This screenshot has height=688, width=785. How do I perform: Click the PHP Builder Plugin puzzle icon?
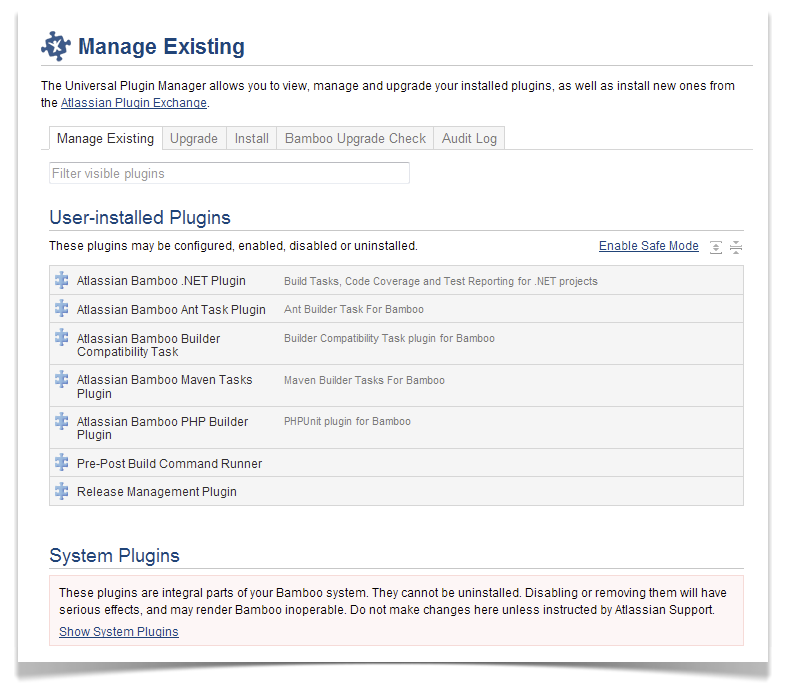click(62, 421)
